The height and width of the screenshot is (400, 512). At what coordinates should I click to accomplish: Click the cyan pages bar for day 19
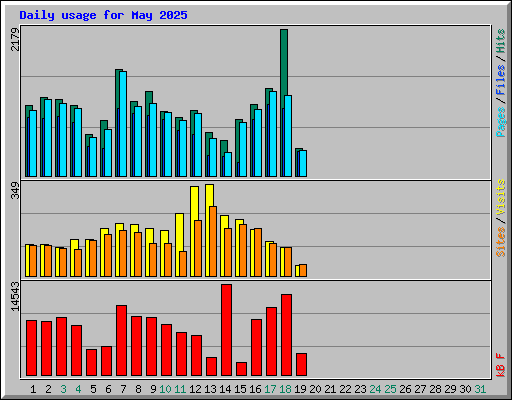coord(303,163)
